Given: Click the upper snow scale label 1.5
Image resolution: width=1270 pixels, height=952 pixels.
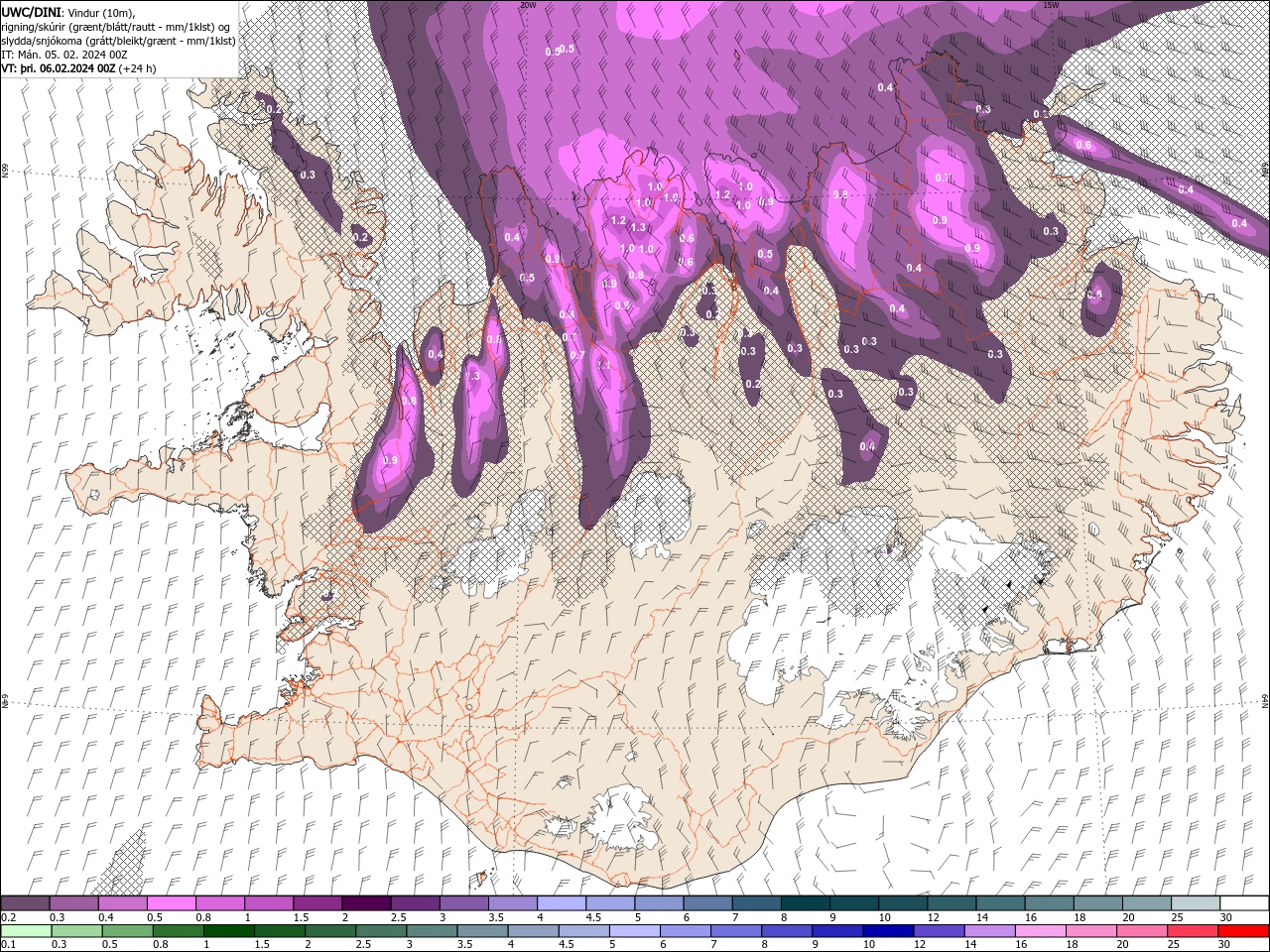Looking at the screenshot, I should [302, 917].
